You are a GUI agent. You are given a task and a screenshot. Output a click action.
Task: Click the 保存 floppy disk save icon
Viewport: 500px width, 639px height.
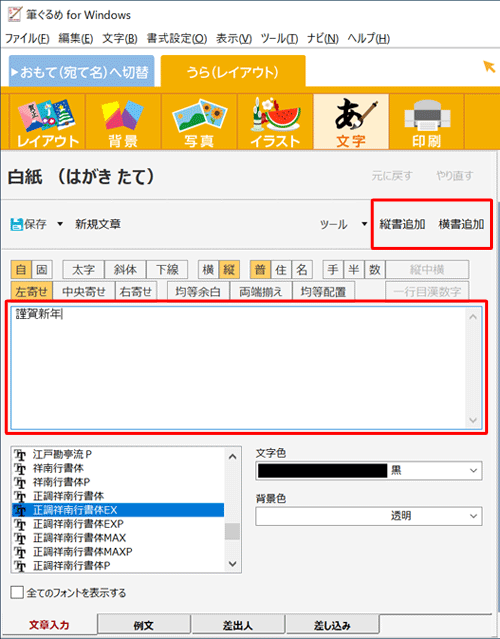17,224
